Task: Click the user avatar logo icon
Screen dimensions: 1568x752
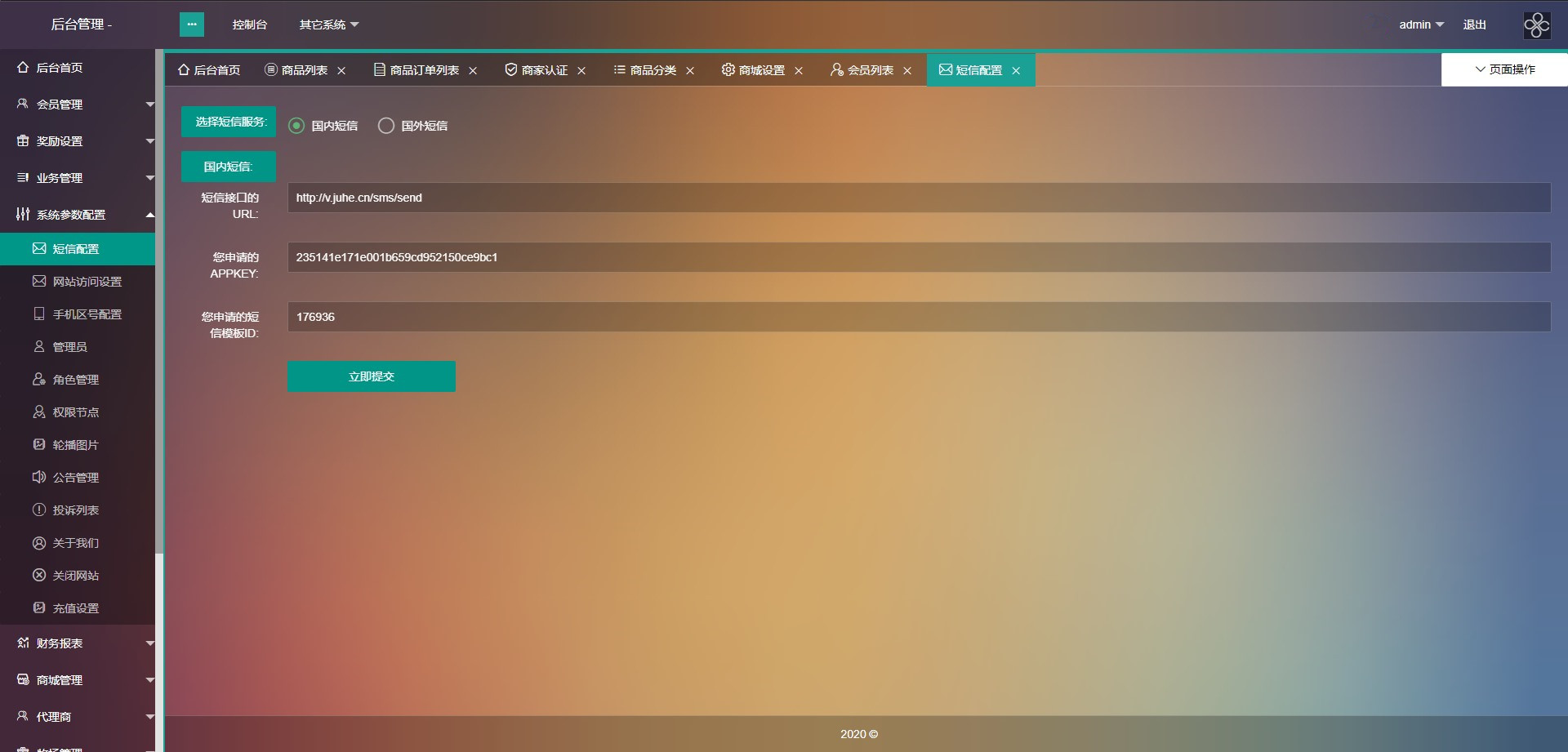Action: [x=1536, y=25]
